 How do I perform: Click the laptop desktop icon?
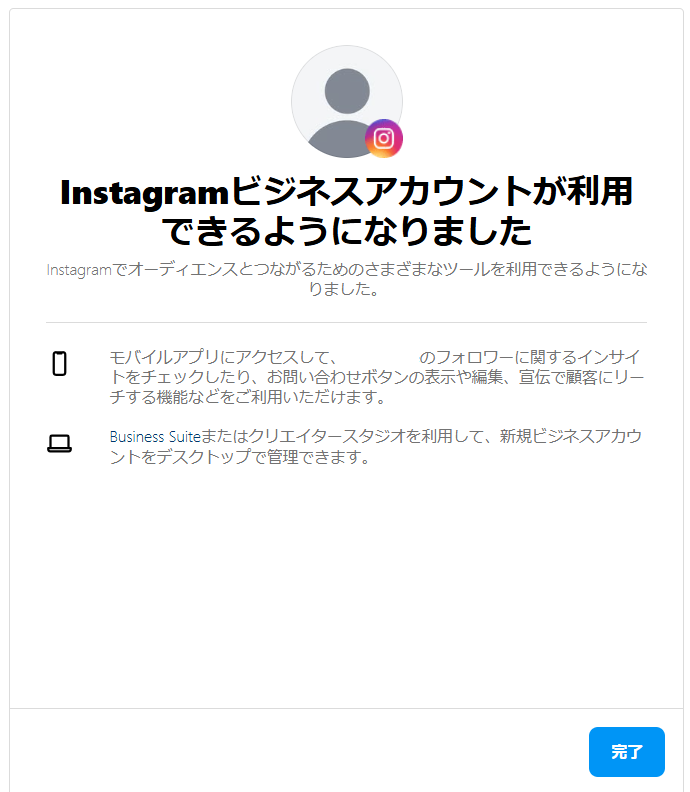(60, 443)
